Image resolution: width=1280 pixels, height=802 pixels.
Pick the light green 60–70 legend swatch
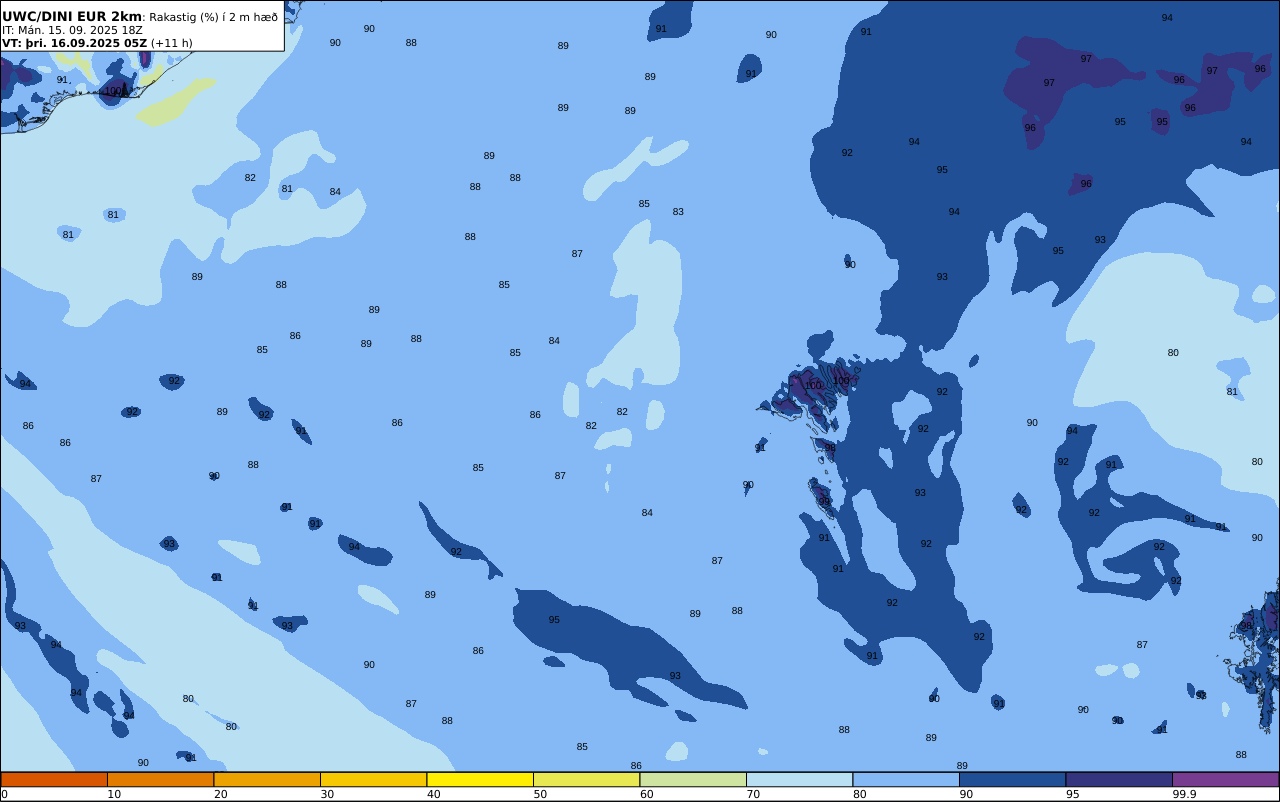[x=693, y=779]
